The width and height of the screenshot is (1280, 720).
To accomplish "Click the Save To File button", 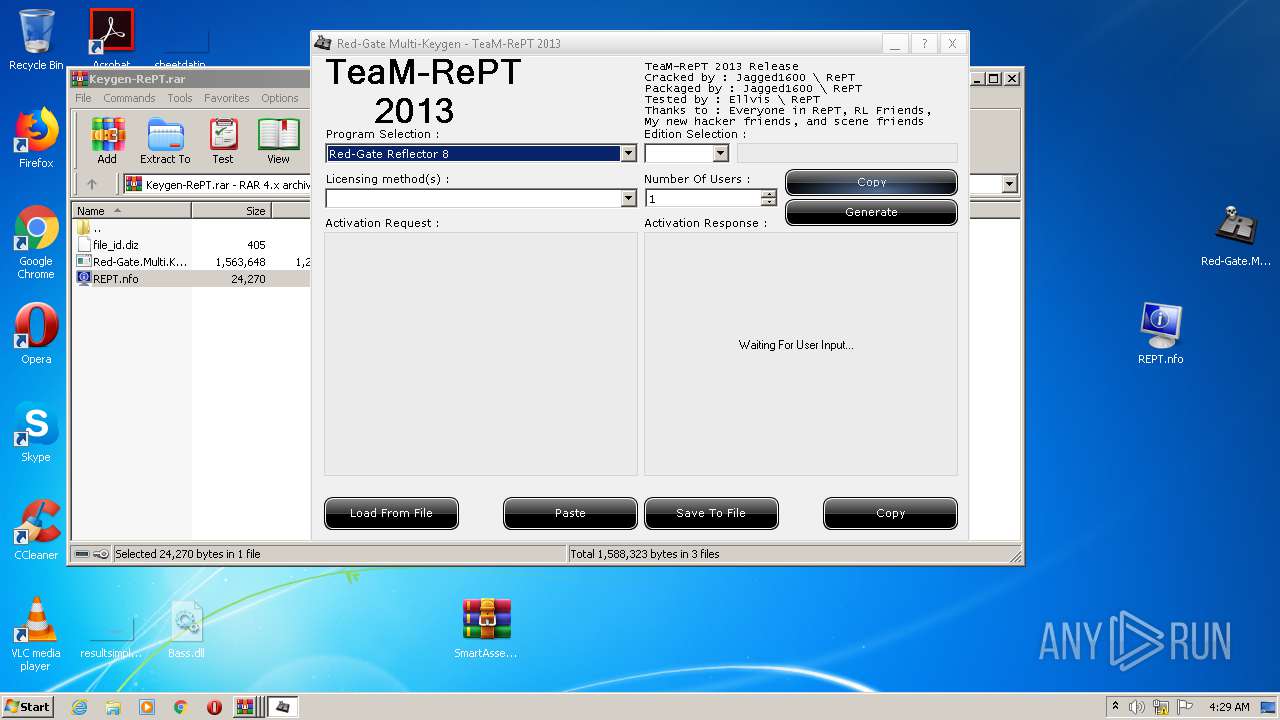I will point(711,513).
